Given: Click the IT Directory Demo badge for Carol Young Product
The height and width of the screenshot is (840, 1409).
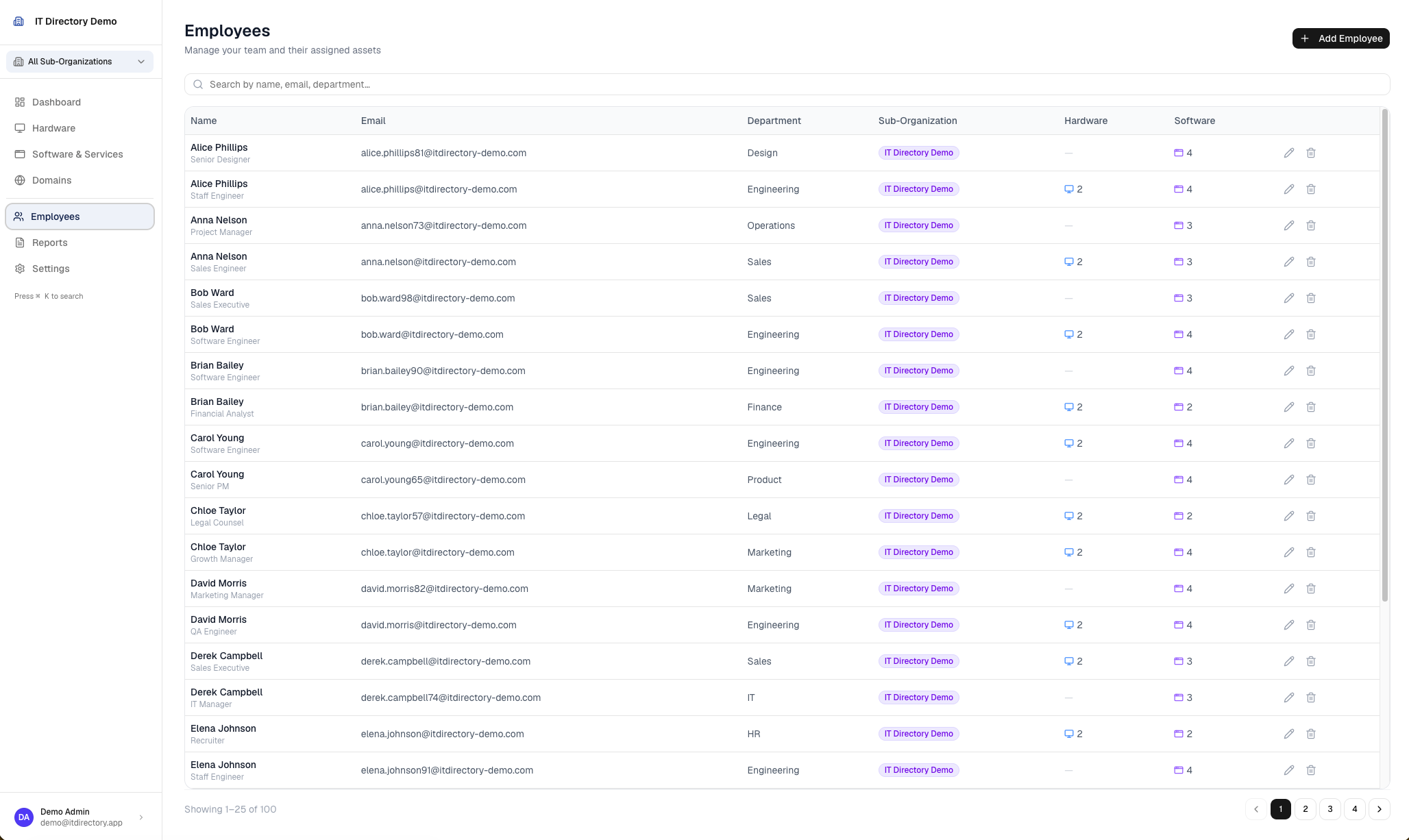Looking at the screenshot, I should click(x=918, y=480).
